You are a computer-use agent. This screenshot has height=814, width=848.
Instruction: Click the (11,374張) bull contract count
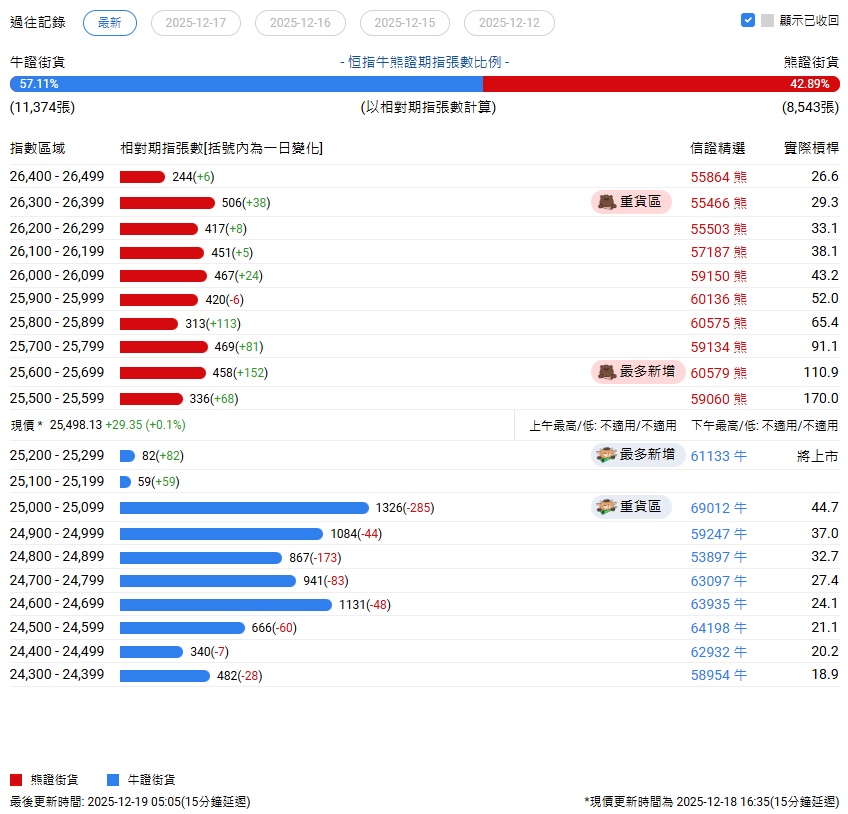42,107
